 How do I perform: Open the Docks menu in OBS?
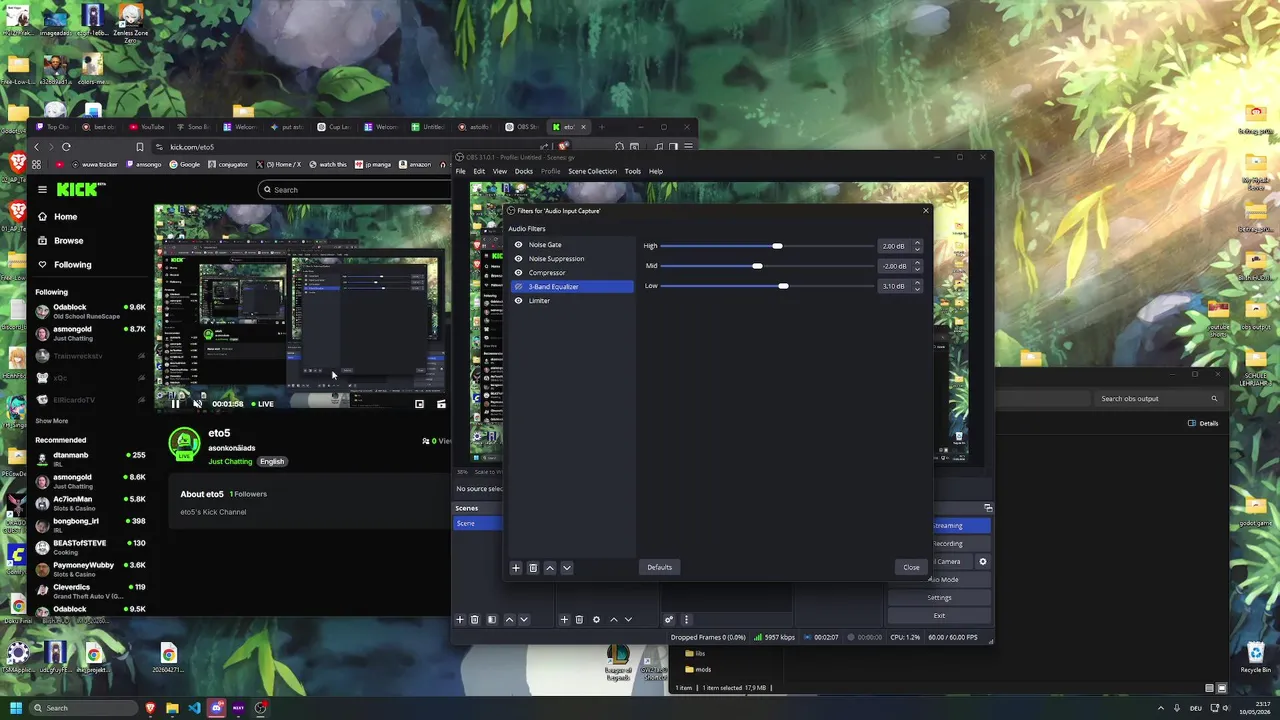(x=524, y=171)
